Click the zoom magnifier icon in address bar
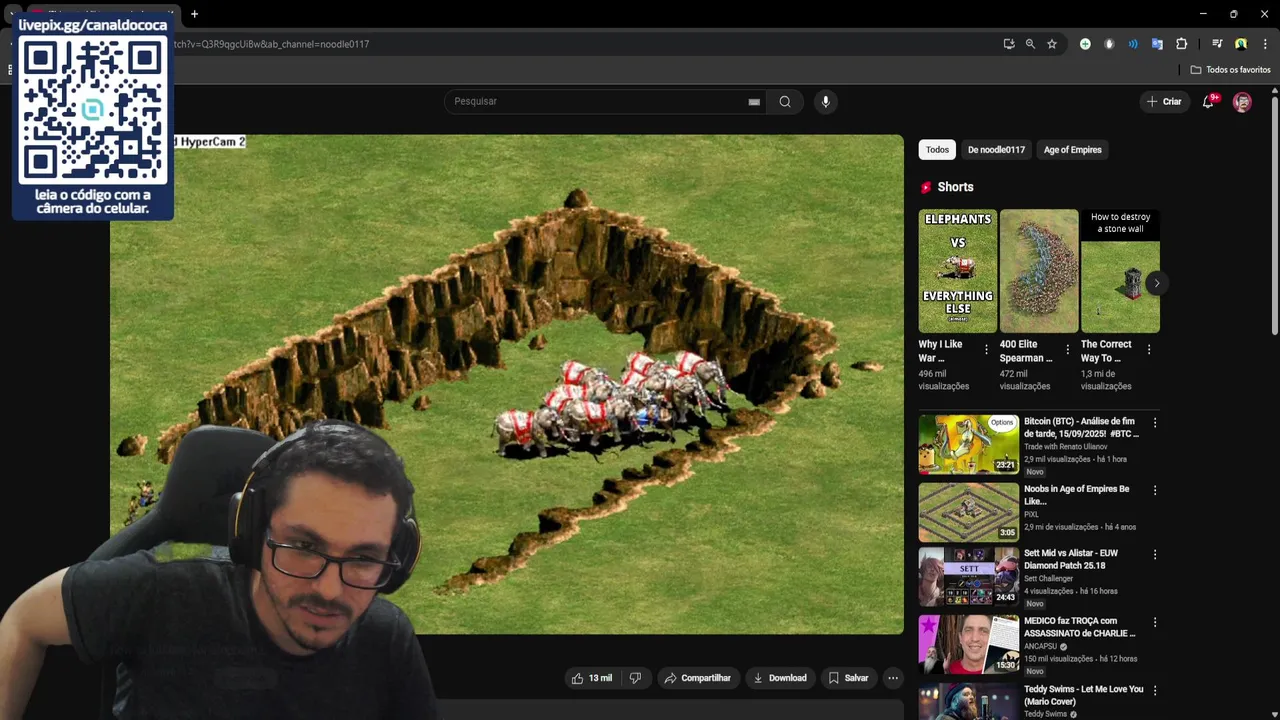The height and width of the screenshot is (720, 1280). tap(1030, 44)
